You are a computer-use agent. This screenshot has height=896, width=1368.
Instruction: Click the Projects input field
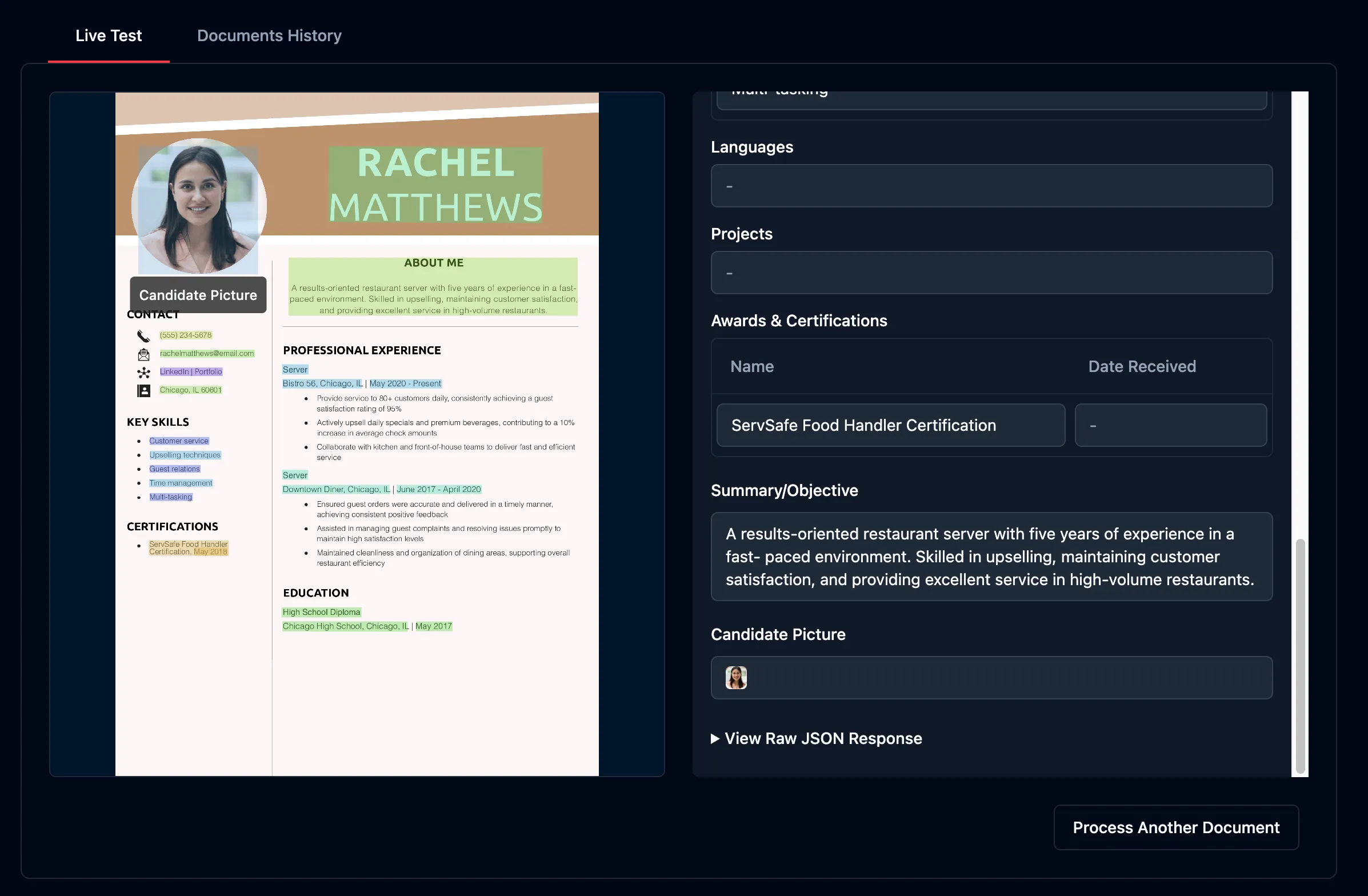(x=991, y=273)
